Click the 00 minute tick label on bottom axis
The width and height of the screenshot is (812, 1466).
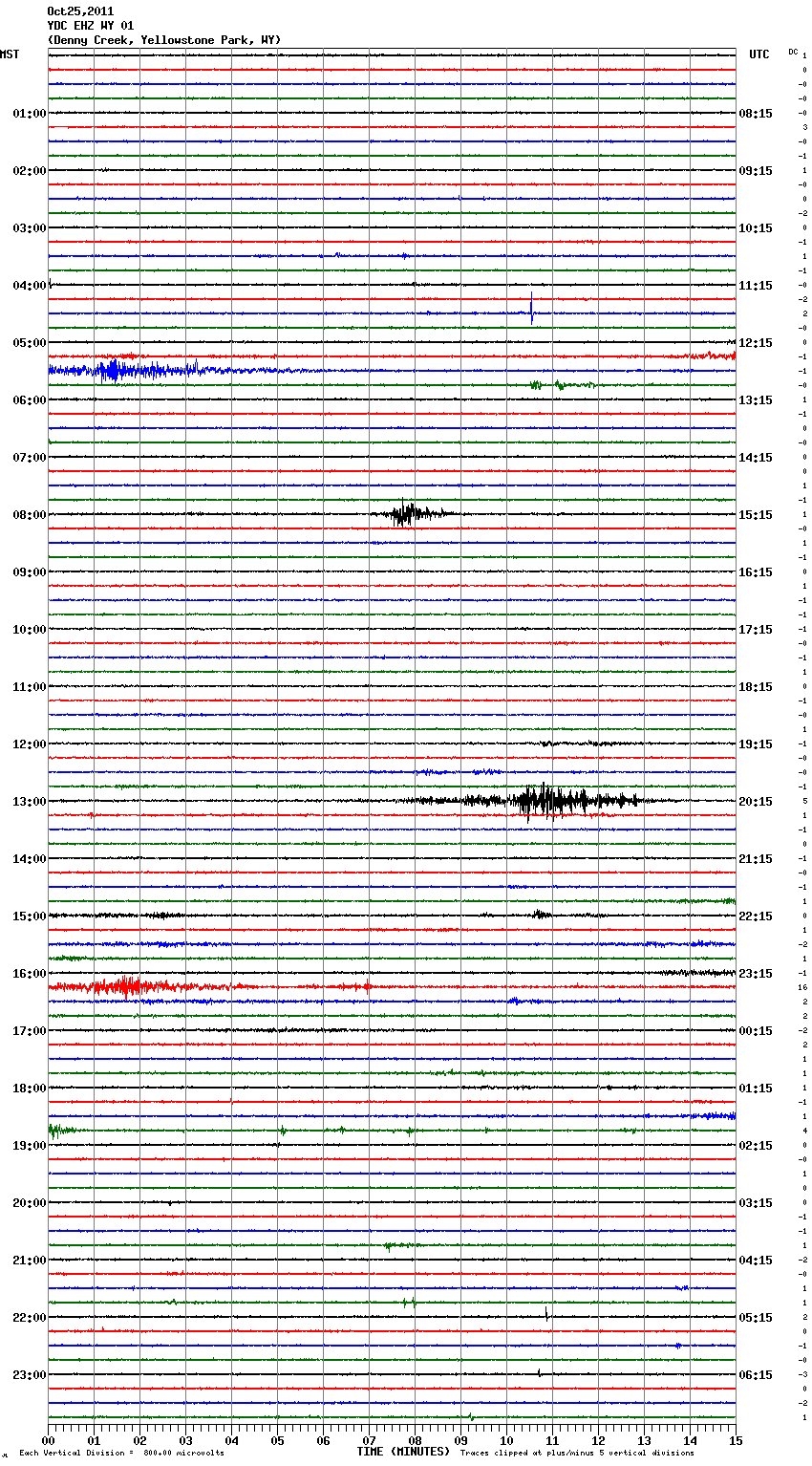click(48, 1440)
